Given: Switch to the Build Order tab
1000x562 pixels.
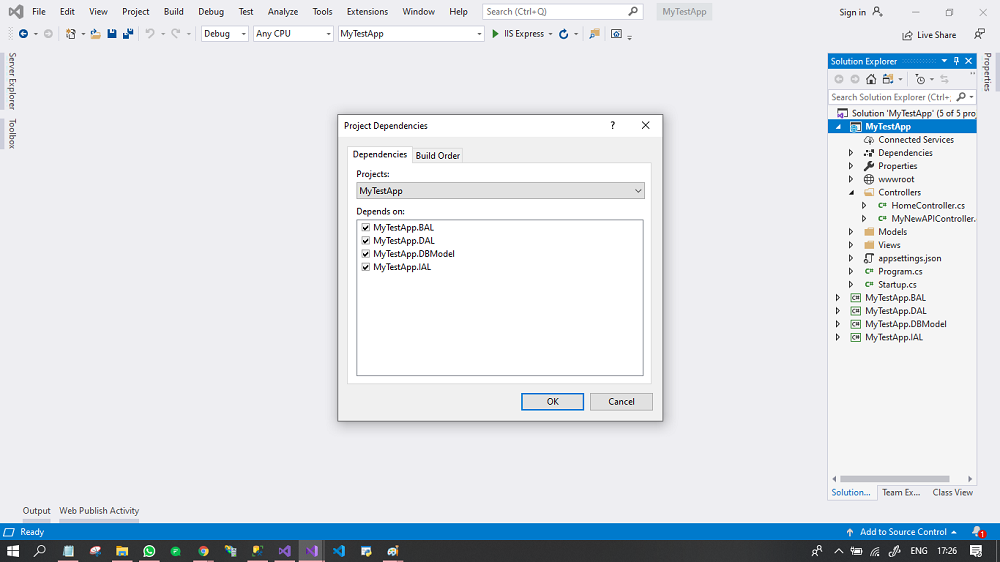Looking at the screenshot, I should 438,156.
